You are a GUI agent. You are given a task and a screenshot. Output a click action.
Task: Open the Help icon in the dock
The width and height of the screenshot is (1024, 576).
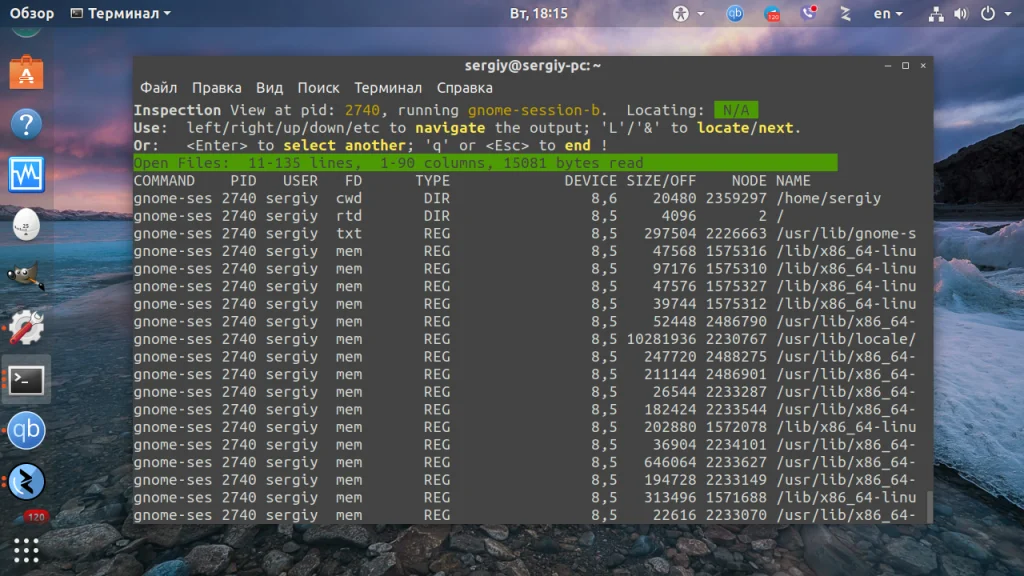26,123
